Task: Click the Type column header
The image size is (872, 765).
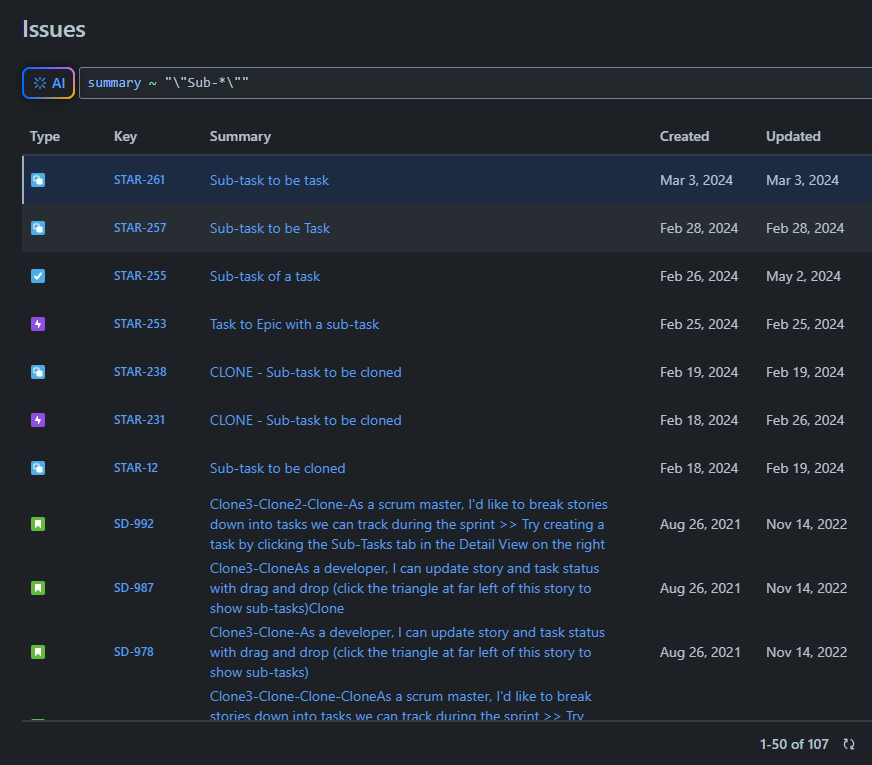Action: pos(45,136)
